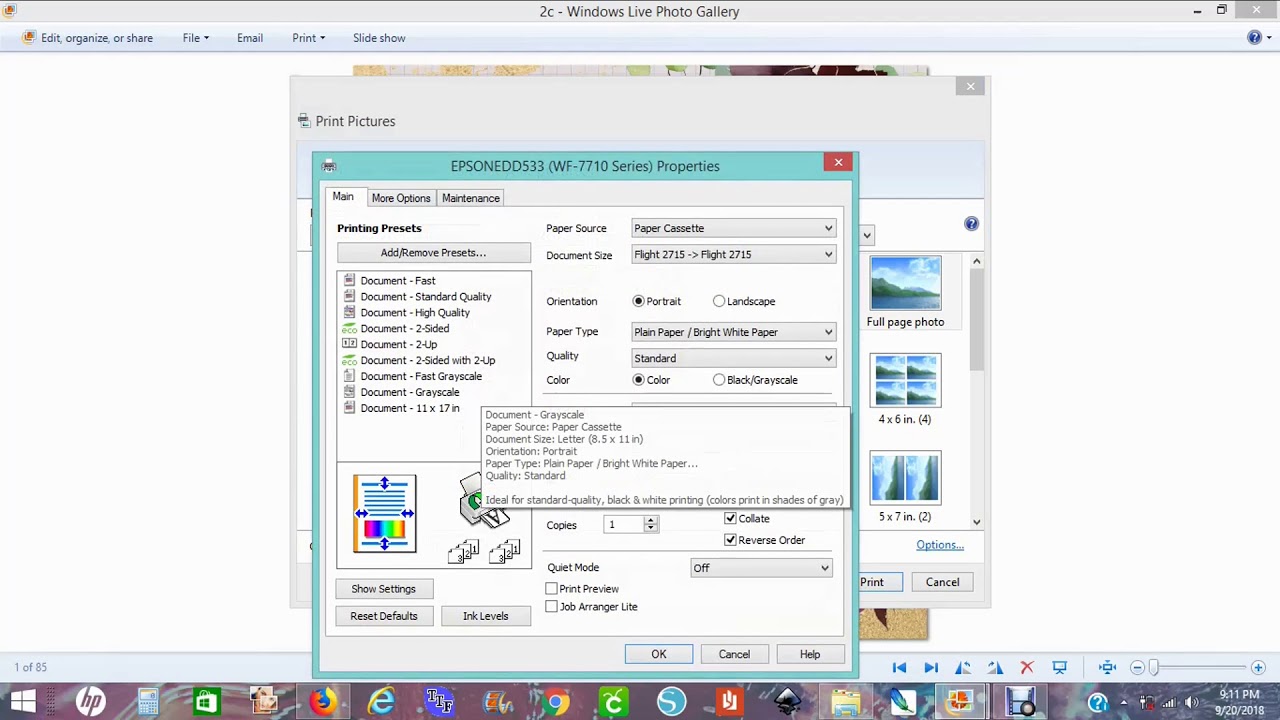
Task: Click Slide show in toolbar
Action: pos(379,38)
